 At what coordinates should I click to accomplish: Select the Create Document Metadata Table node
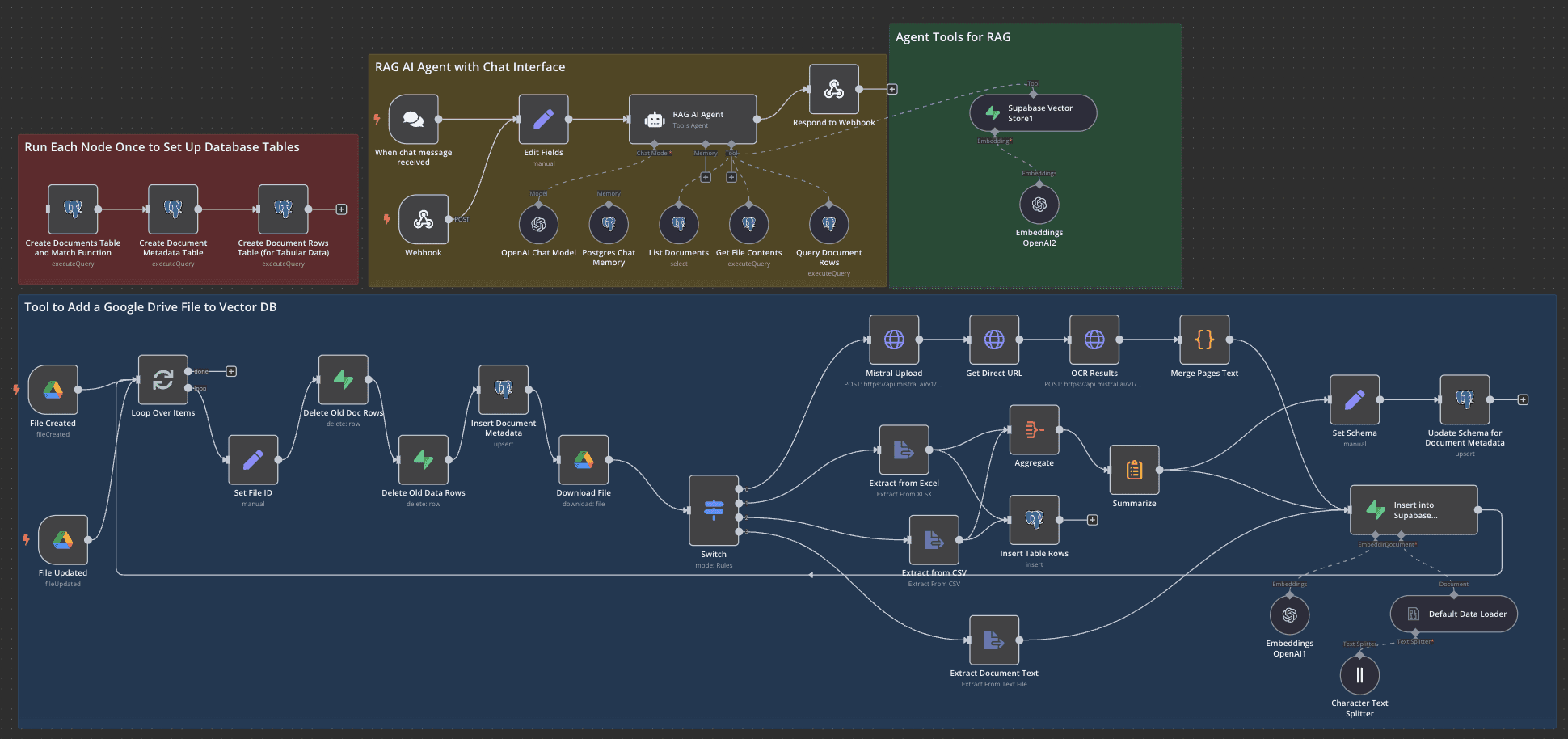tap(173, 209)
